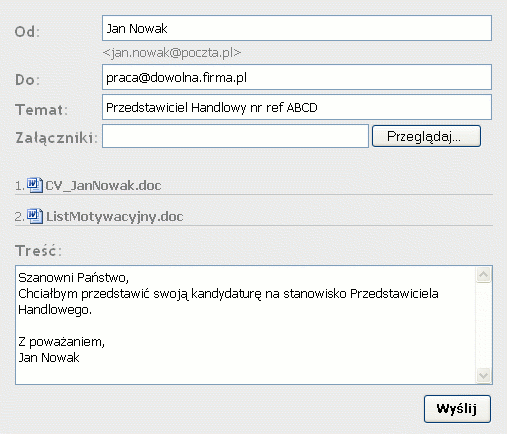Click the empty Załączniki file path field
Viewport: 507px width, 434px height.
235,136
